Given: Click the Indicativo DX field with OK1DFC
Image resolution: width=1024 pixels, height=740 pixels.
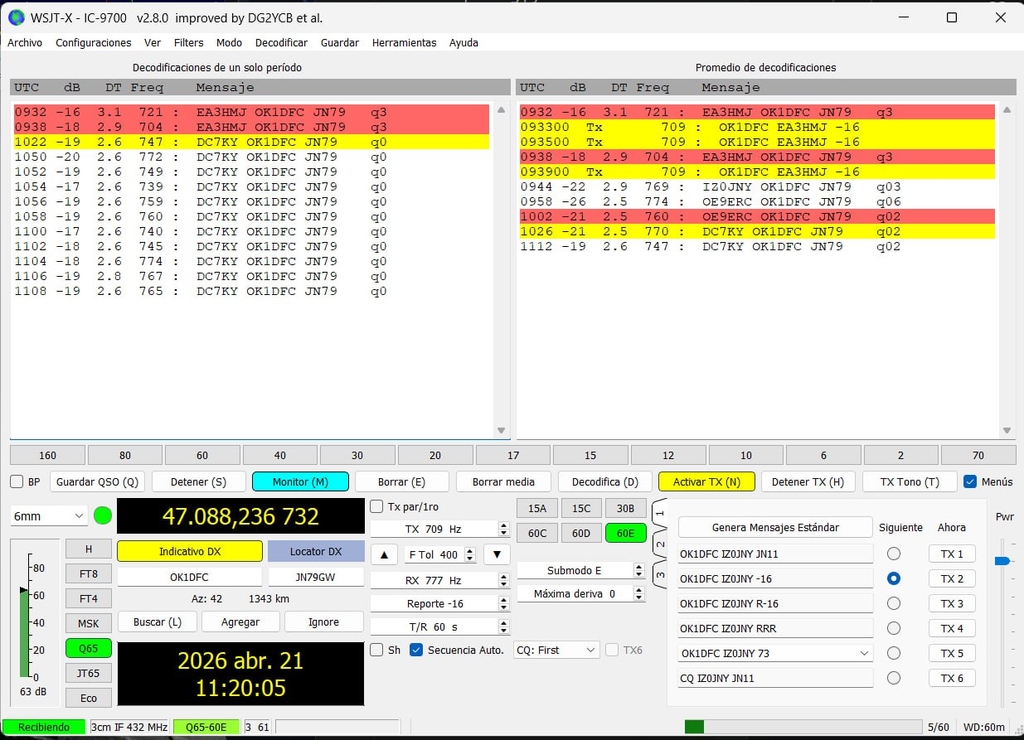Looking at the screenshot, I should point(189,577).
